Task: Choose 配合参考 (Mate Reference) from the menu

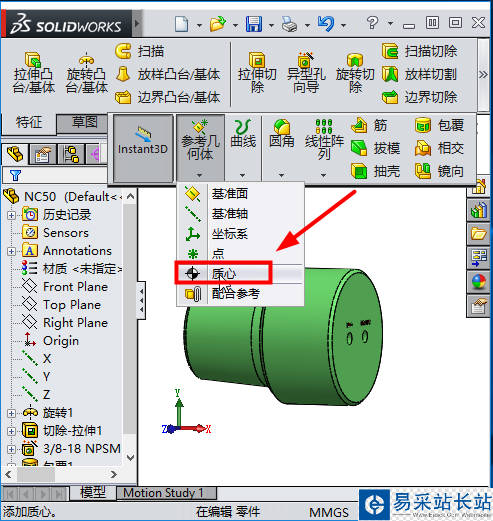Action: tap(240, 294)
